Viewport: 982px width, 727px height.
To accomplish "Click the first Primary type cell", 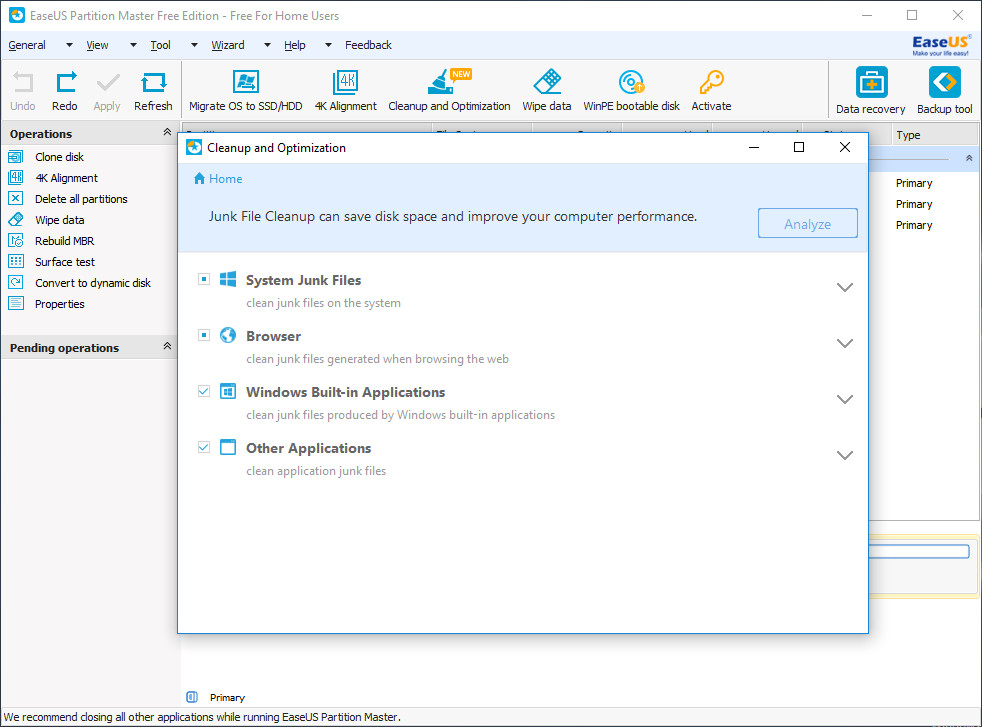I will click(914, 183).
